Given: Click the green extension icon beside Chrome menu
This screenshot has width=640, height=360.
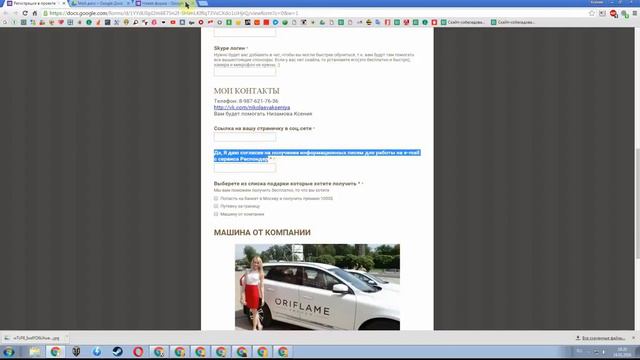Looking at the screenshot, I should pos(624,14).
